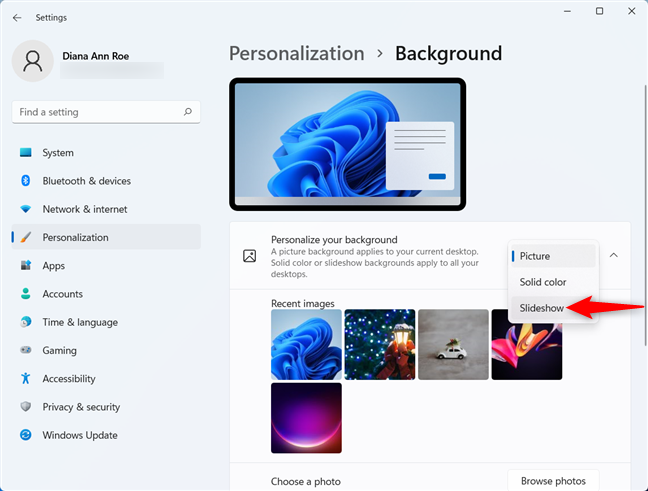Click the desktop background preview
This screenshot has height=491, width=648.
(x=348, y=144)
